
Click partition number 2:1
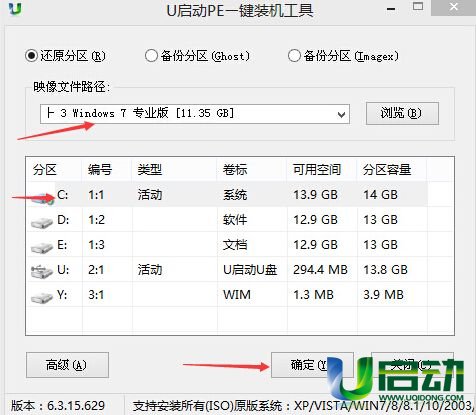pyautogui.click(x=96, y=270)
